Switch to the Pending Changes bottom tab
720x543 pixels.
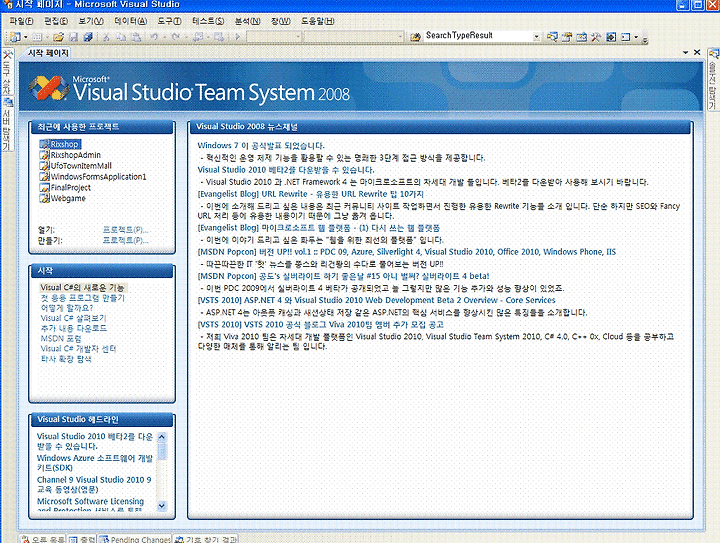(135, 539)
